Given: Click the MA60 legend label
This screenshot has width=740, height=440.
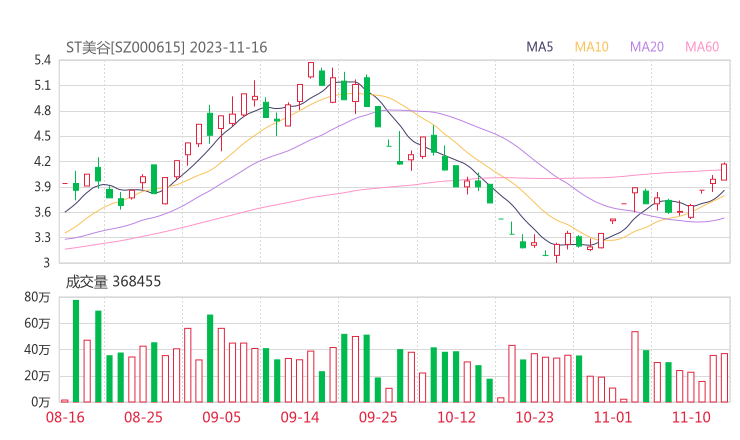Looking at the screenshot, I should coord(702,47).
